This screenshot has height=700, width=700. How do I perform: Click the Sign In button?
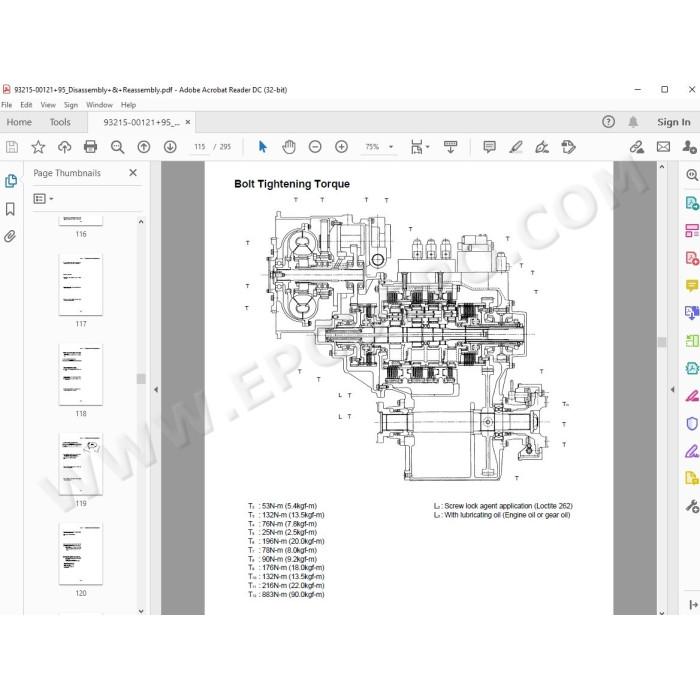point(674,122)
